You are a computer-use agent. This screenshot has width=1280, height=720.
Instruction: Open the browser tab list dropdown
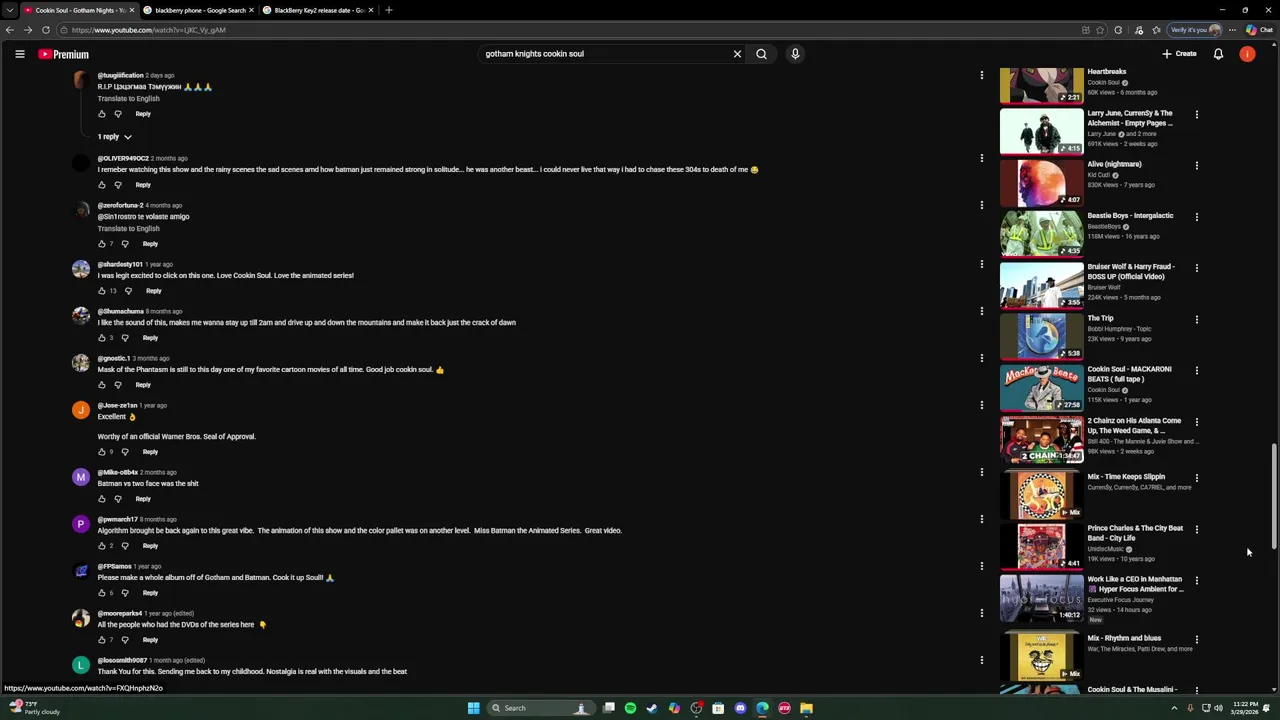tap(9, 10)
